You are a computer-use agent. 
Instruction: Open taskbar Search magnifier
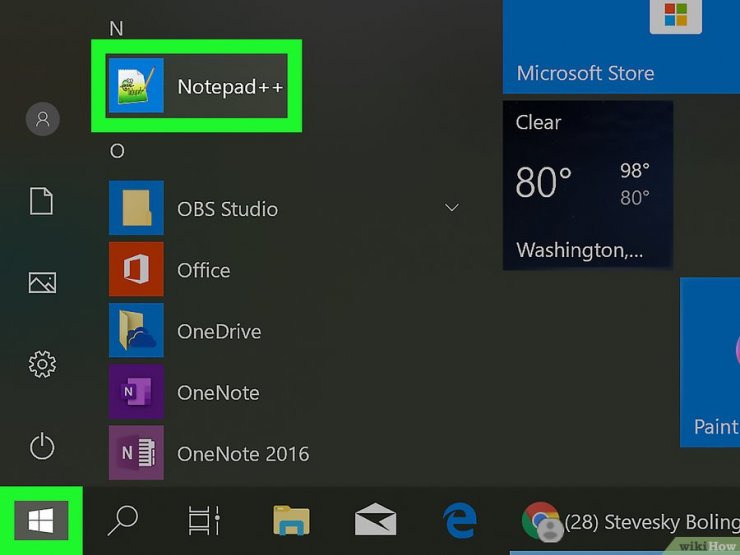click(123, 521)
